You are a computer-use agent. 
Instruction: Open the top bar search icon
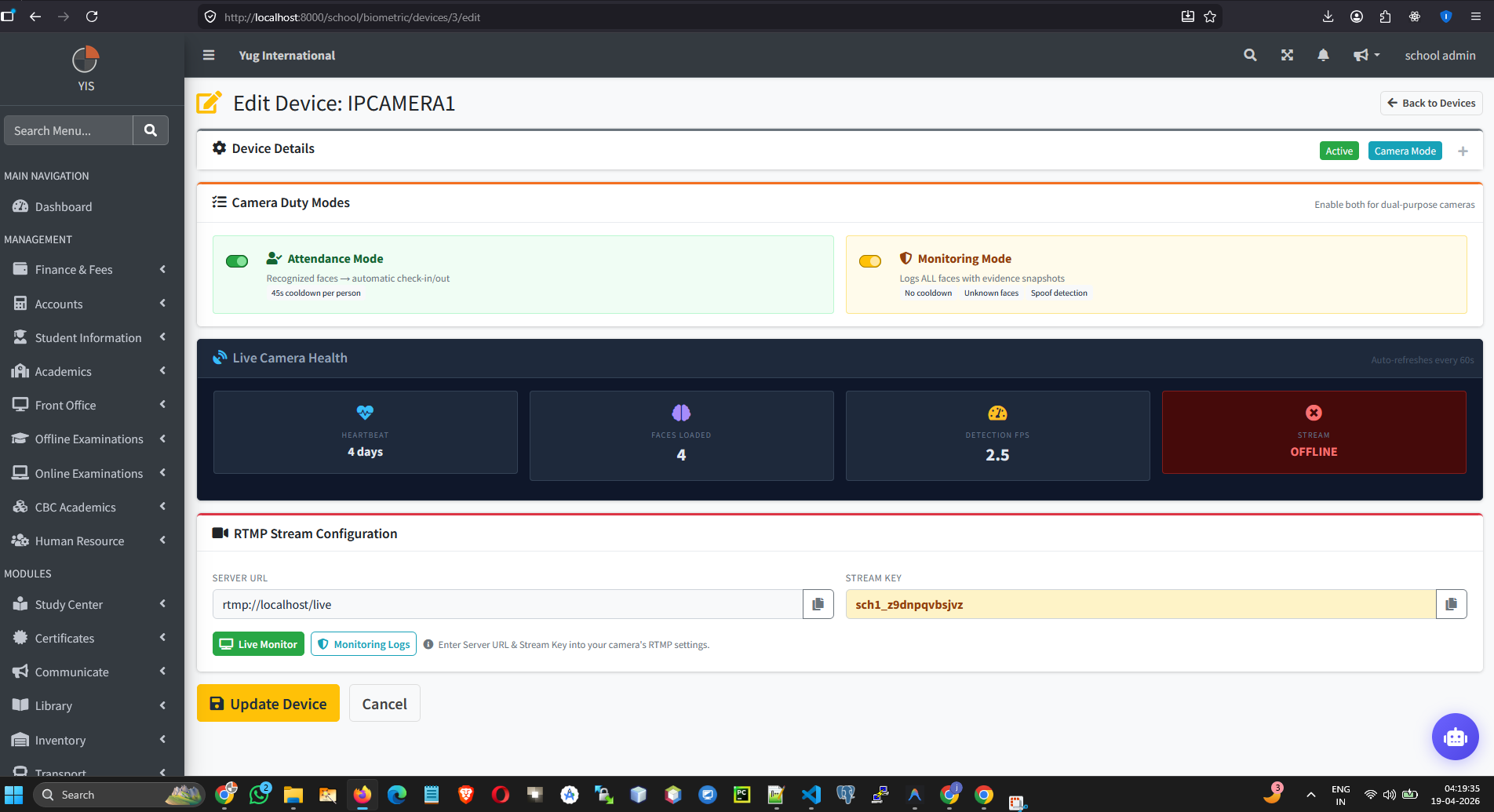(x=1250, y=55)
